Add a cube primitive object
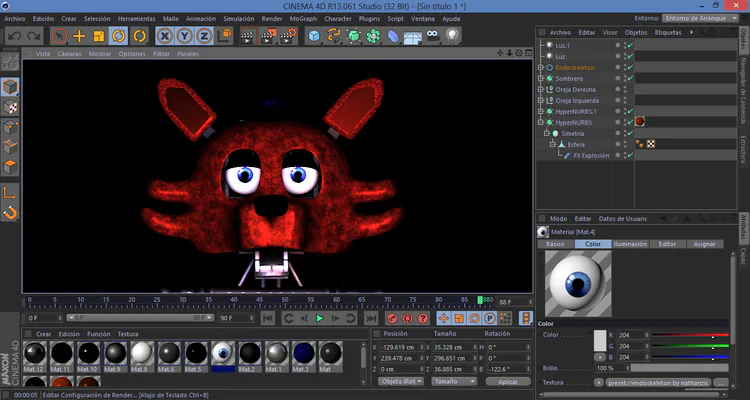The height and width of the screenshot is (400, 750). 314,36
